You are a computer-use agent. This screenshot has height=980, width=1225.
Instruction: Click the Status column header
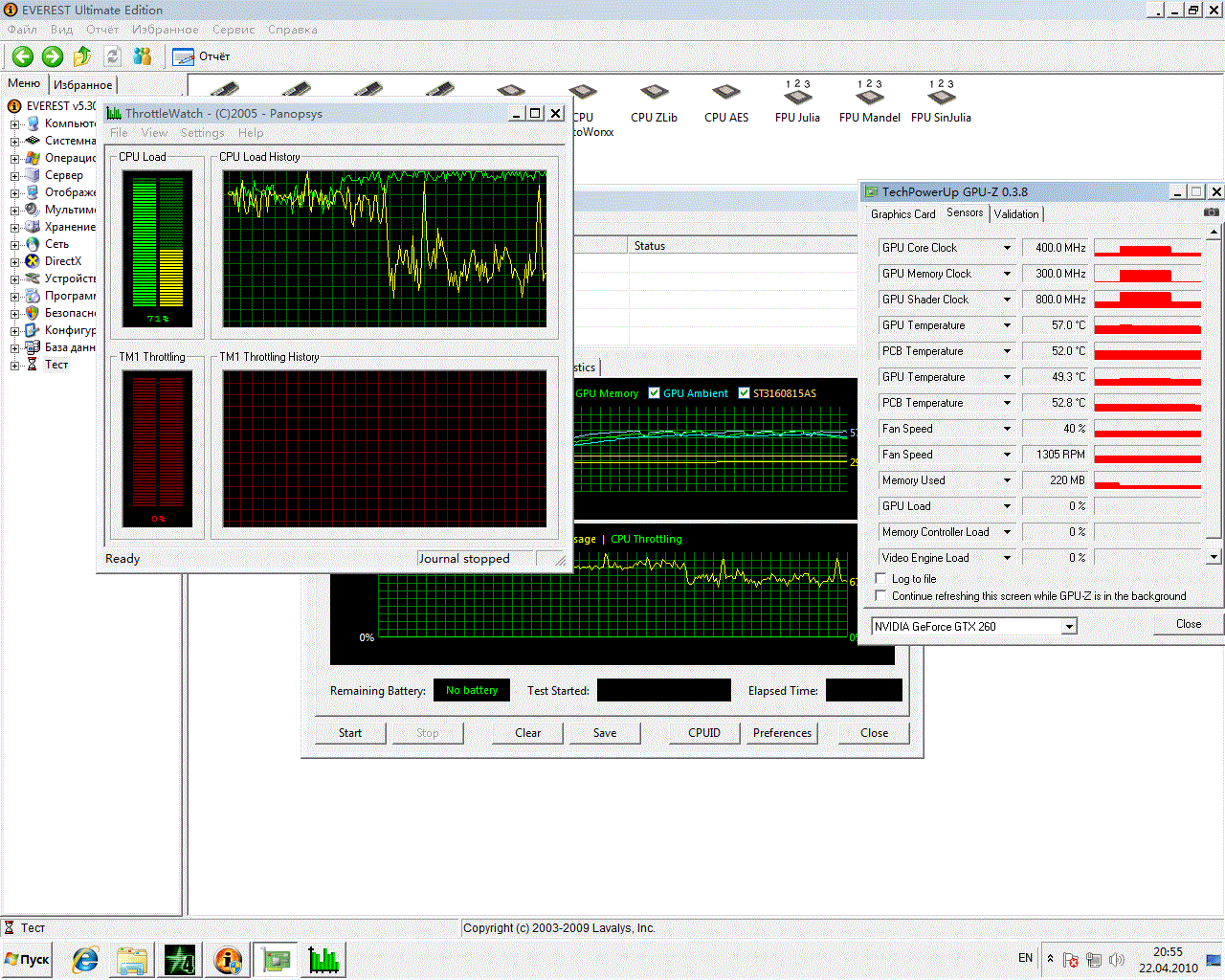744,246
